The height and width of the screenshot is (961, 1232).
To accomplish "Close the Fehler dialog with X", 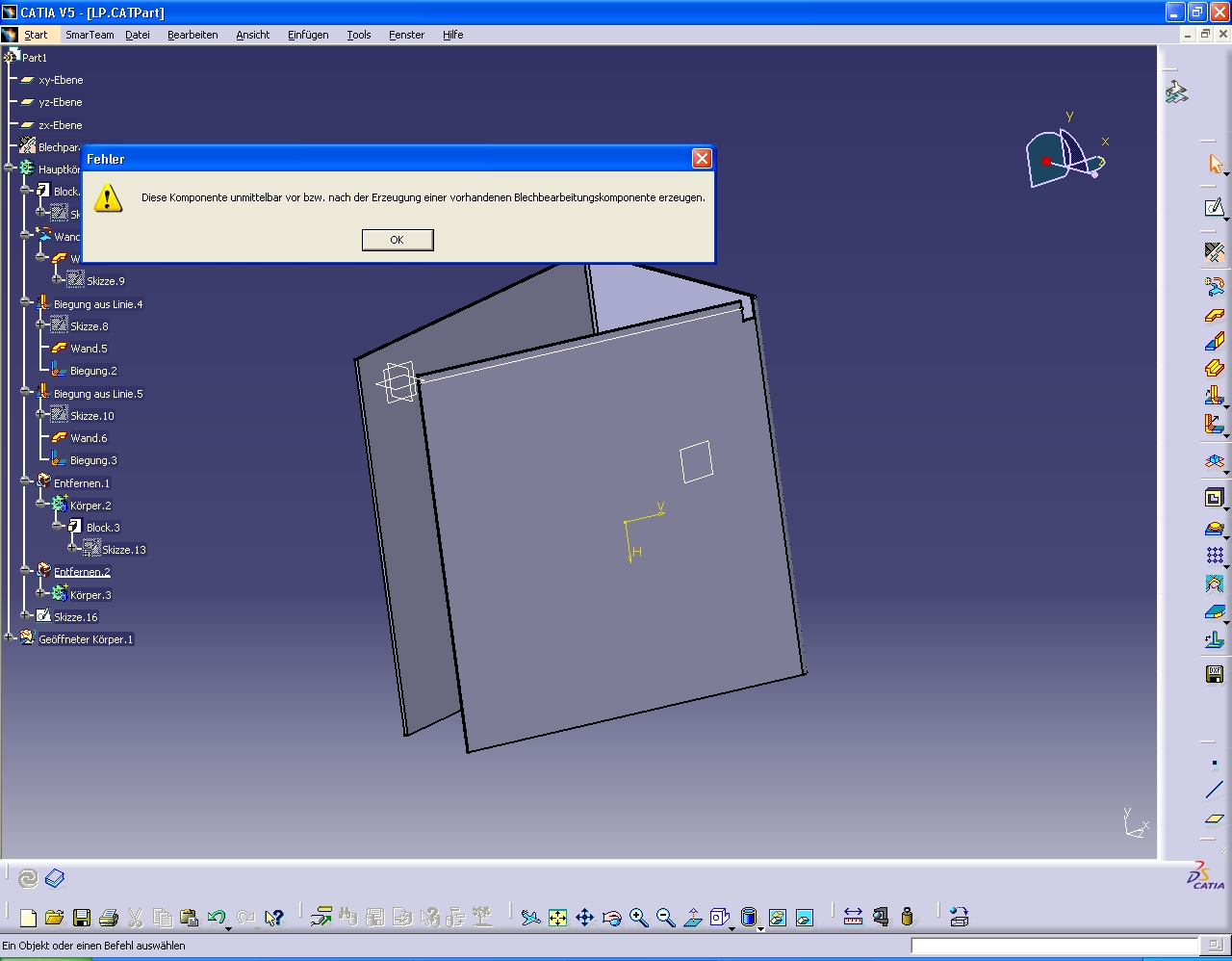I will point(703,159).
